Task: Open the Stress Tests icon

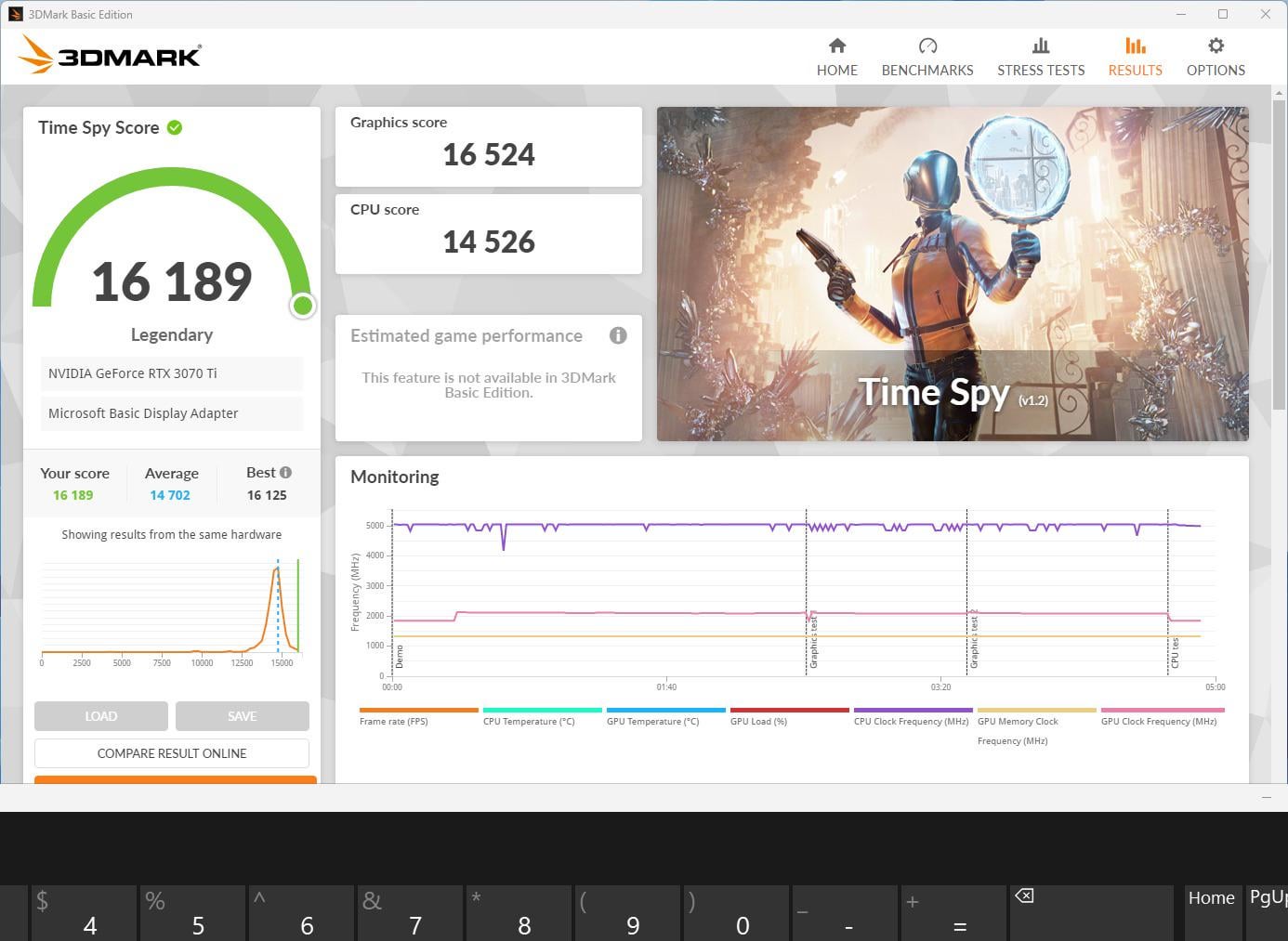Action: click(1041, 46)
